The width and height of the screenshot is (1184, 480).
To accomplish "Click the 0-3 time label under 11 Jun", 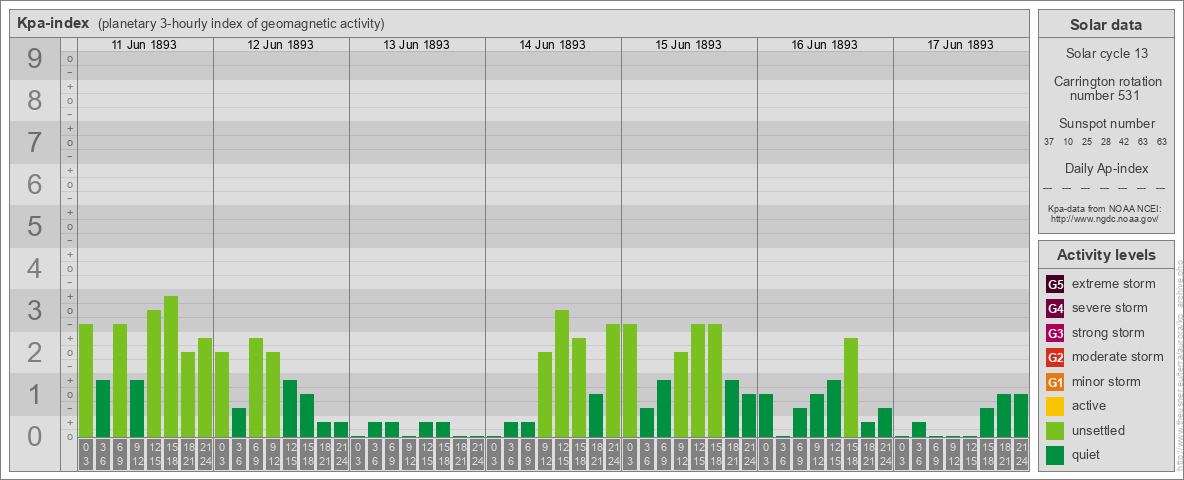I will 86,455.
